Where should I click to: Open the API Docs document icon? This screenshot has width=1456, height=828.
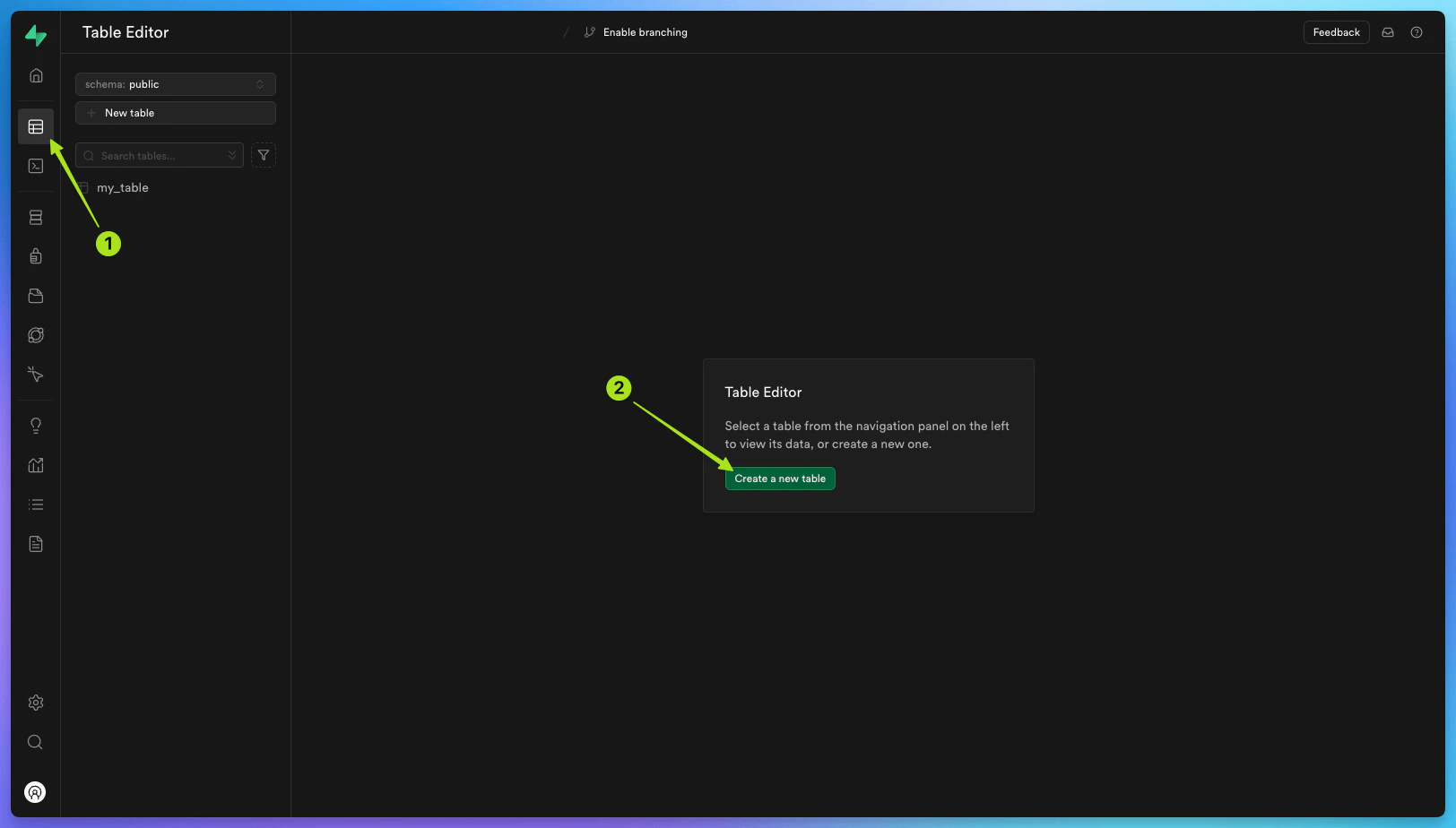(36, 544)
